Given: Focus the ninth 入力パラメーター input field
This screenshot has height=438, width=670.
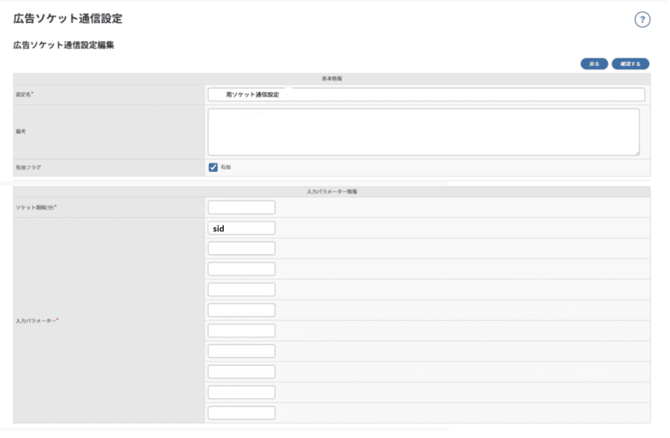Looking at the screenshot, I should pos(241,392).
